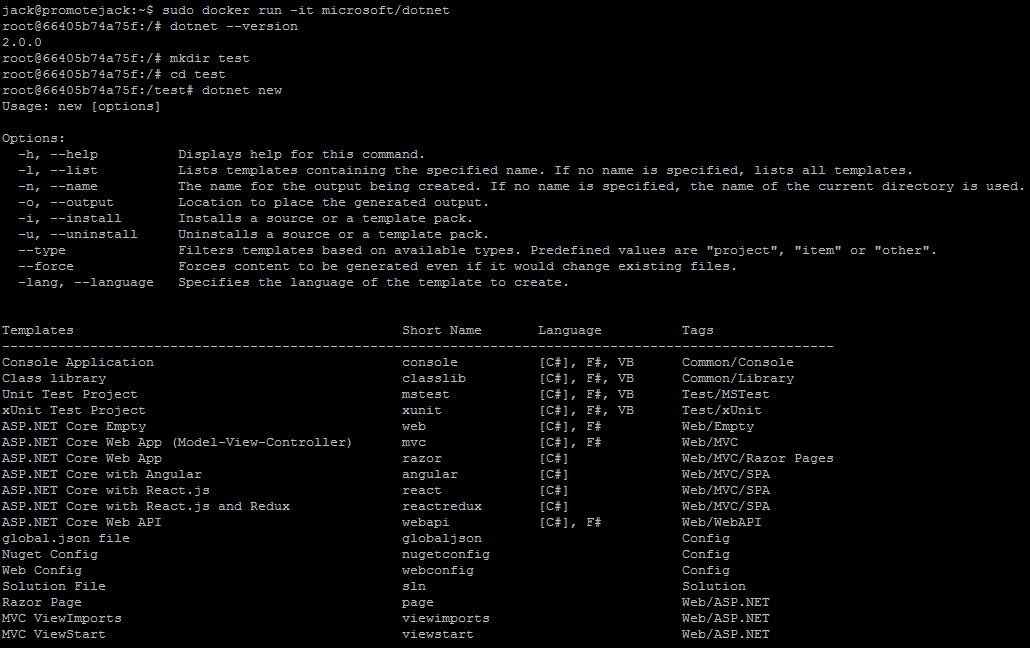The width and height of the screenshot is (1030, 648).
Task: Click the 'classlib' short name
Action: [x=434, y=379]
